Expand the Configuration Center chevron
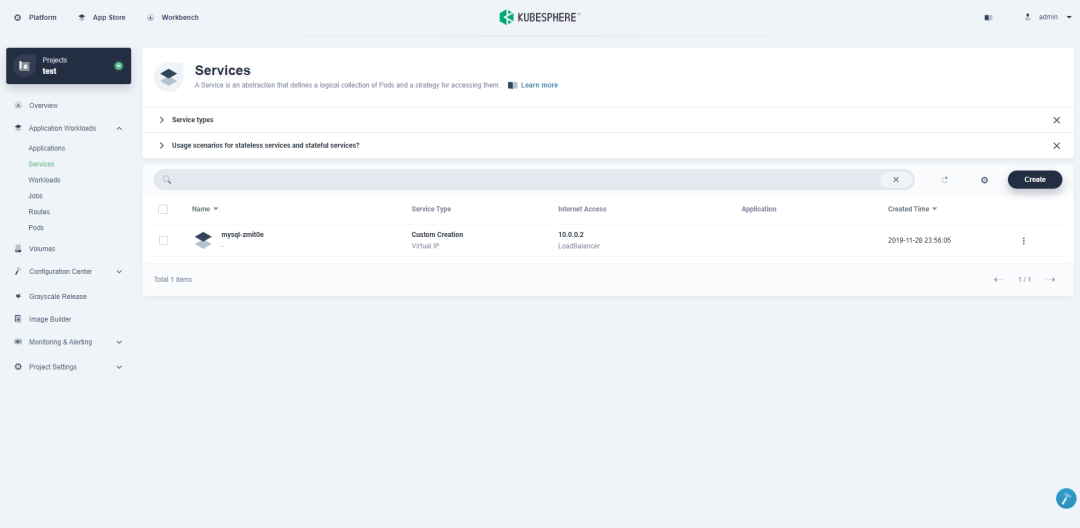The width and height of the screenshot is (1080, 528). [119, 272]
